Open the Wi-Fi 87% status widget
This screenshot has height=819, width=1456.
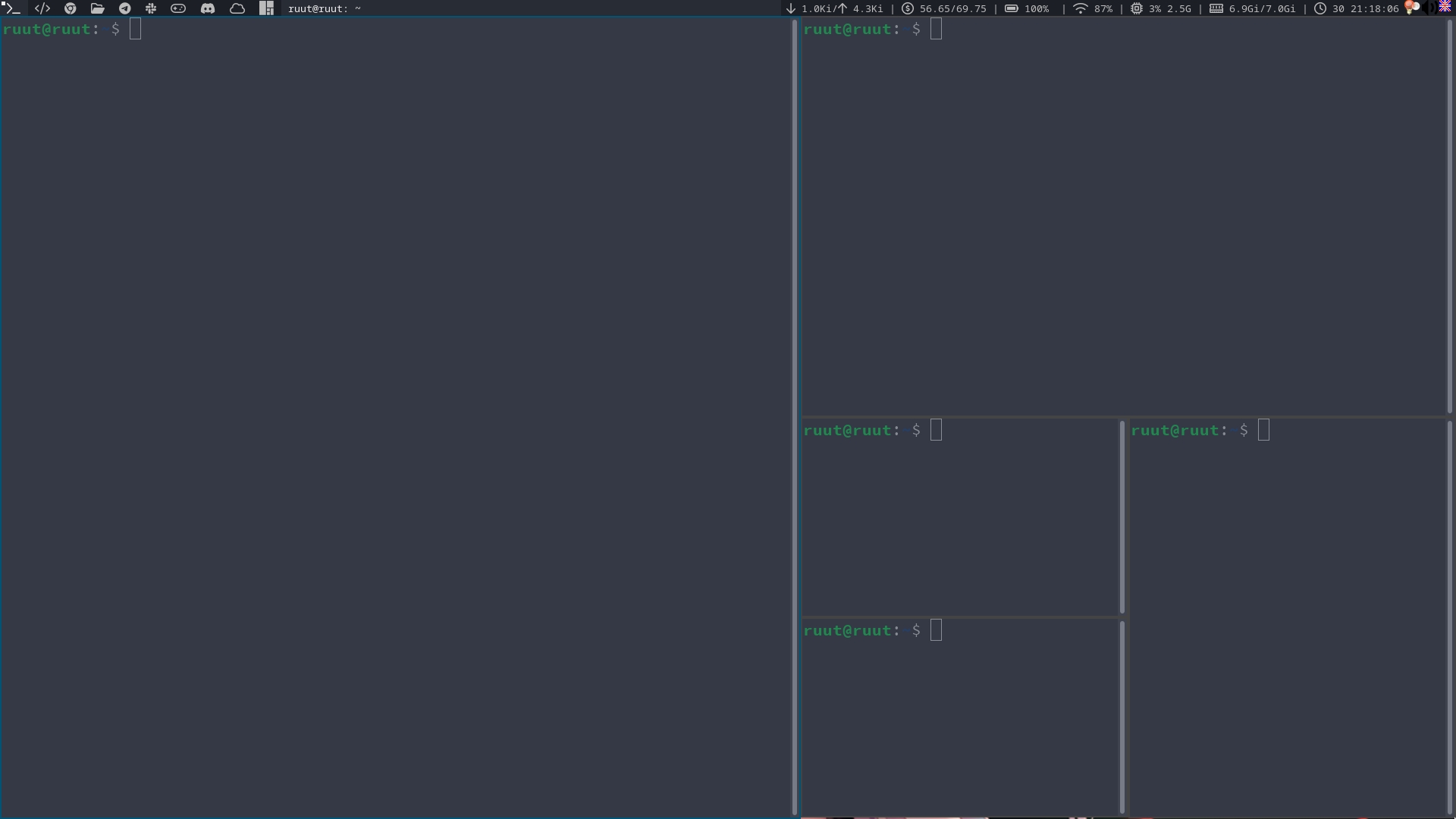point(1092,9)
